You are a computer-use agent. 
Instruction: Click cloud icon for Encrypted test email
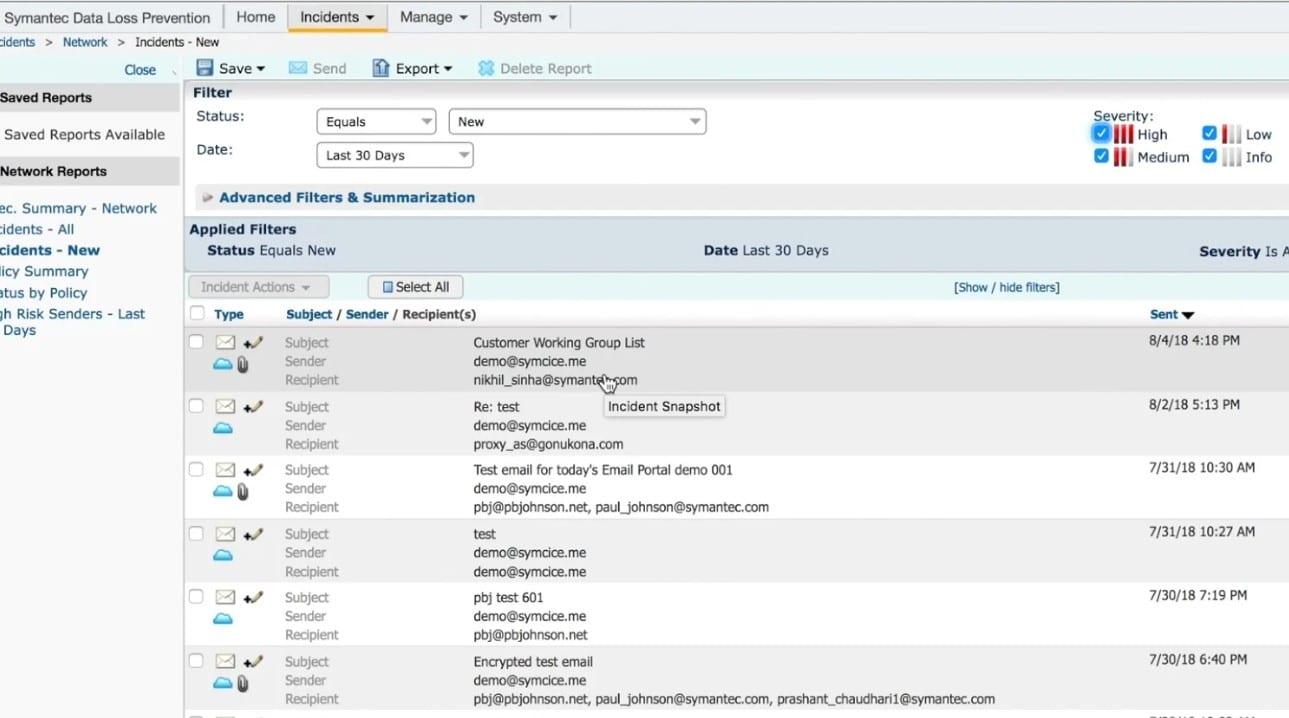(223, 683)
